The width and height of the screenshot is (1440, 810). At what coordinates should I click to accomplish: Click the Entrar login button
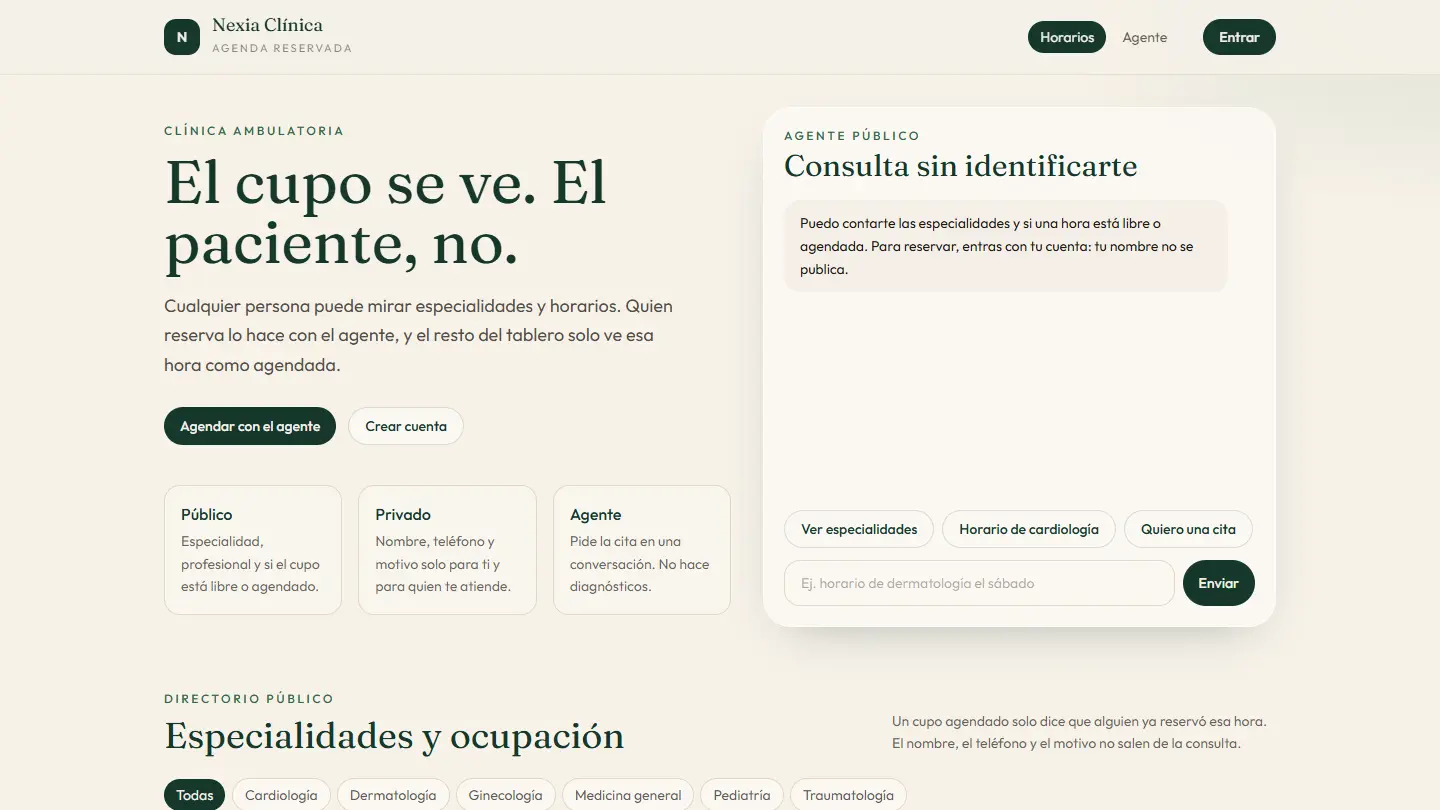(1239, 37)
